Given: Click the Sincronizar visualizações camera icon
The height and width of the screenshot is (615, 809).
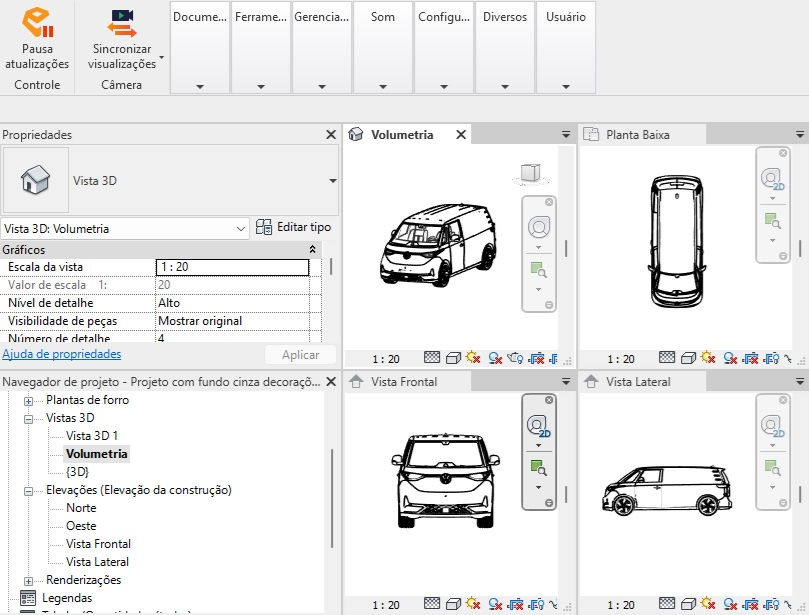Looking at the screenshot, I should [122, 18].
